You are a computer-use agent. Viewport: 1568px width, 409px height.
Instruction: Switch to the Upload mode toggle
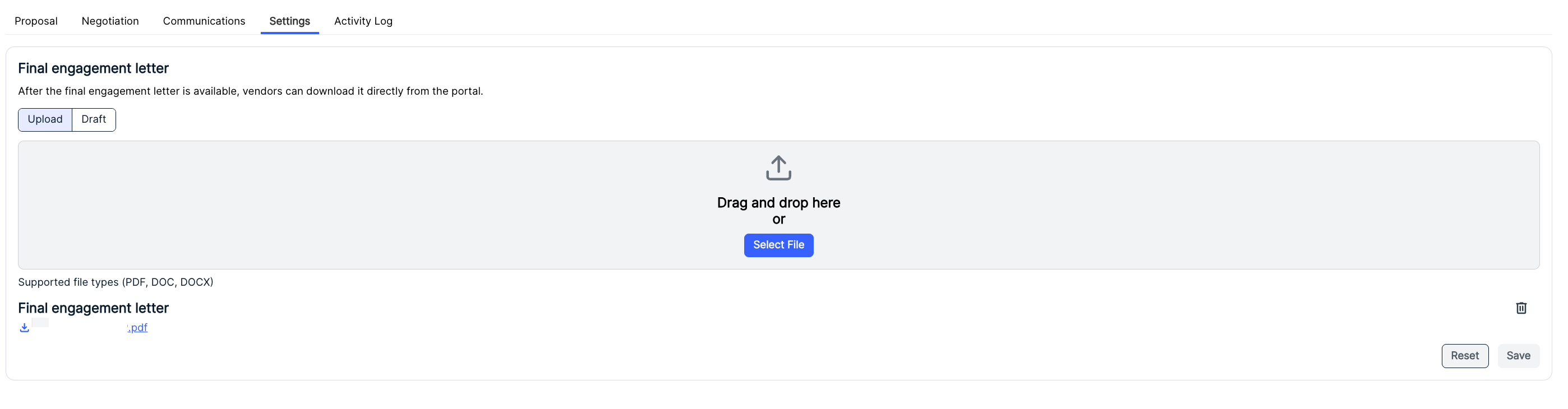(45, 119)
